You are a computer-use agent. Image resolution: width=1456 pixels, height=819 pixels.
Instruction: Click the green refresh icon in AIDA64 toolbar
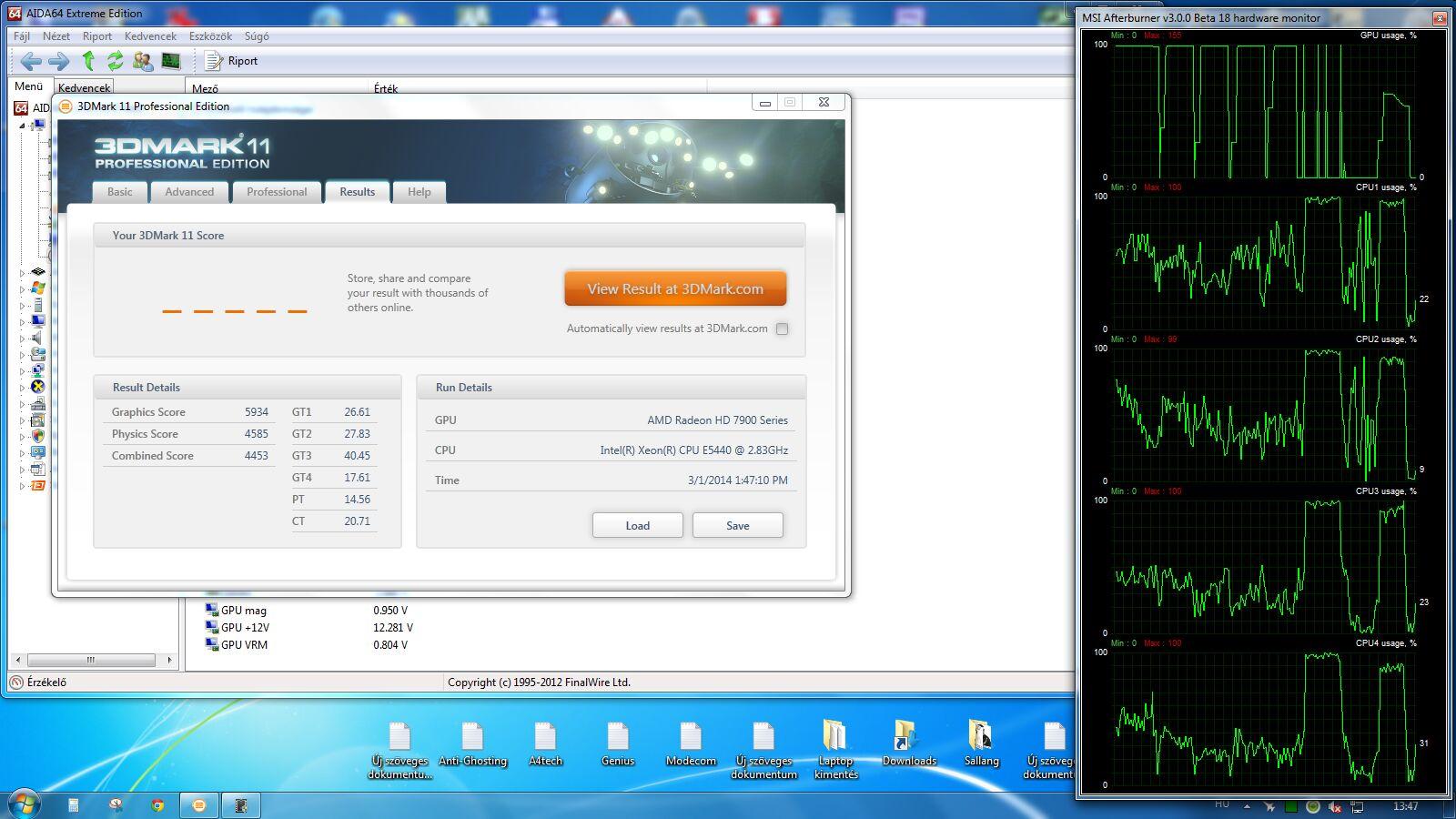coord(115,61)
